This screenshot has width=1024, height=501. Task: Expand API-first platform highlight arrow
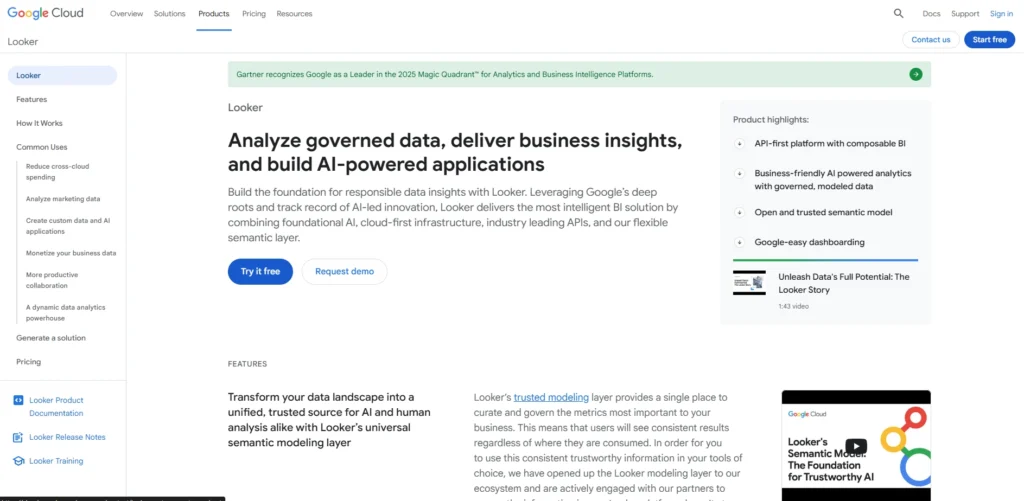click(739, 144)
